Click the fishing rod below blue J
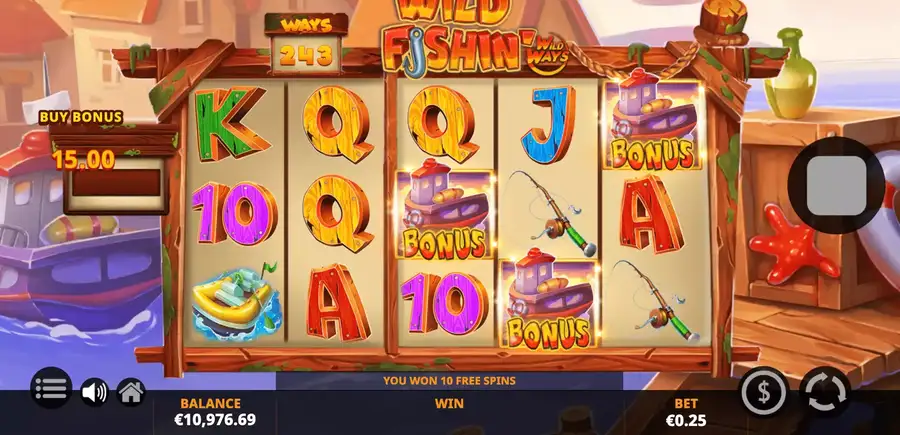This screenshot has width=900, height=435. point(550,213)
